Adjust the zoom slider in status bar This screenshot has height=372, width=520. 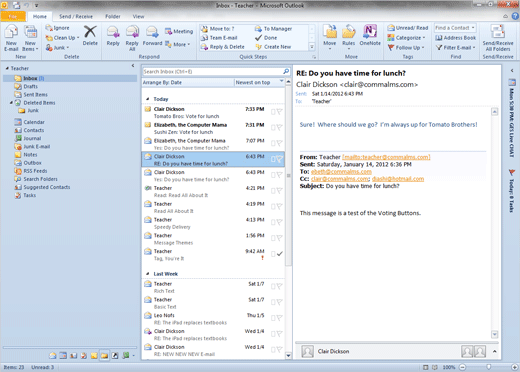point(488,367)
